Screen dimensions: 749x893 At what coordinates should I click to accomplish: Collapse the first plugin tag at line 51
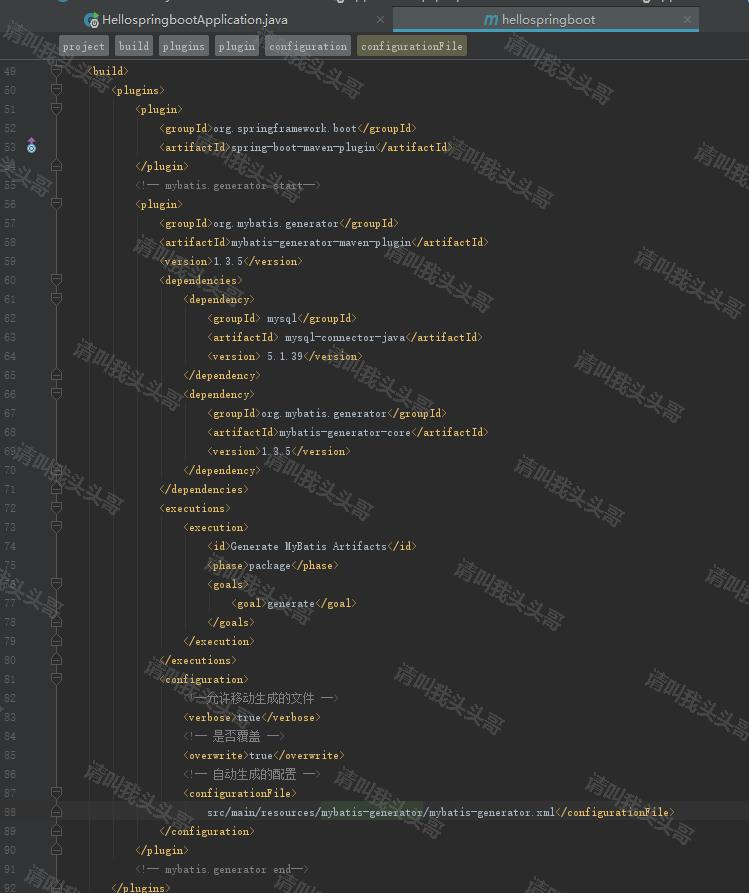pyautogui.click(x=56, y=108)
